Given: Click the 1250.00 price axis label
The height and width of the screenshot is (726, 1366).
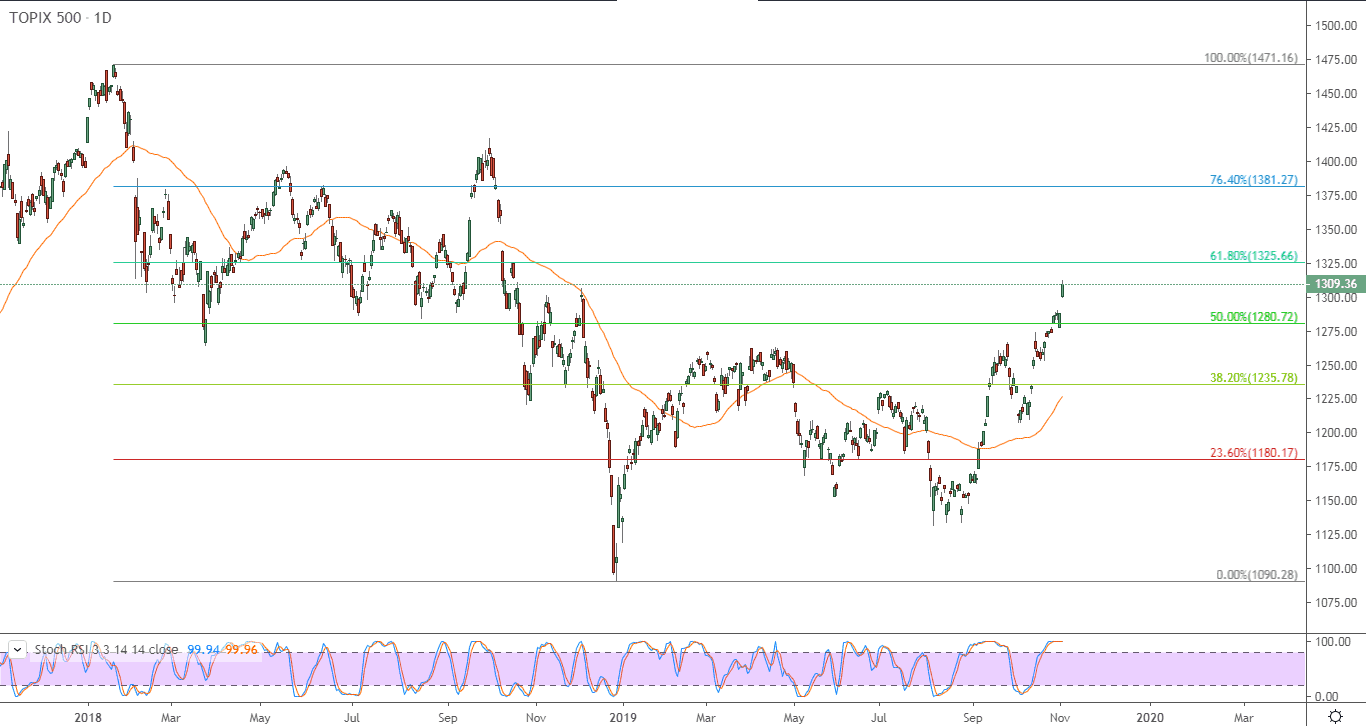Looking at the screenshot, I should [1337, 365].
